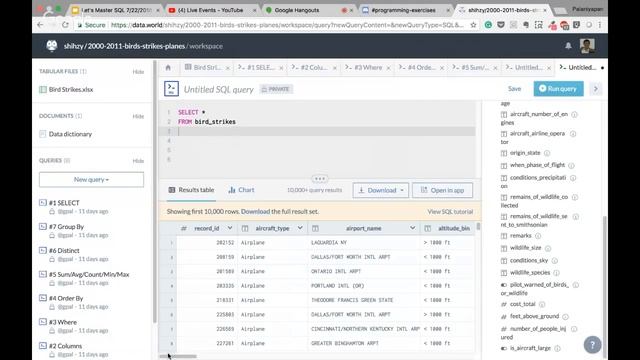Viewport: 640px width, 360px height.
Task: Click the browser address bar
Action: 288,25
